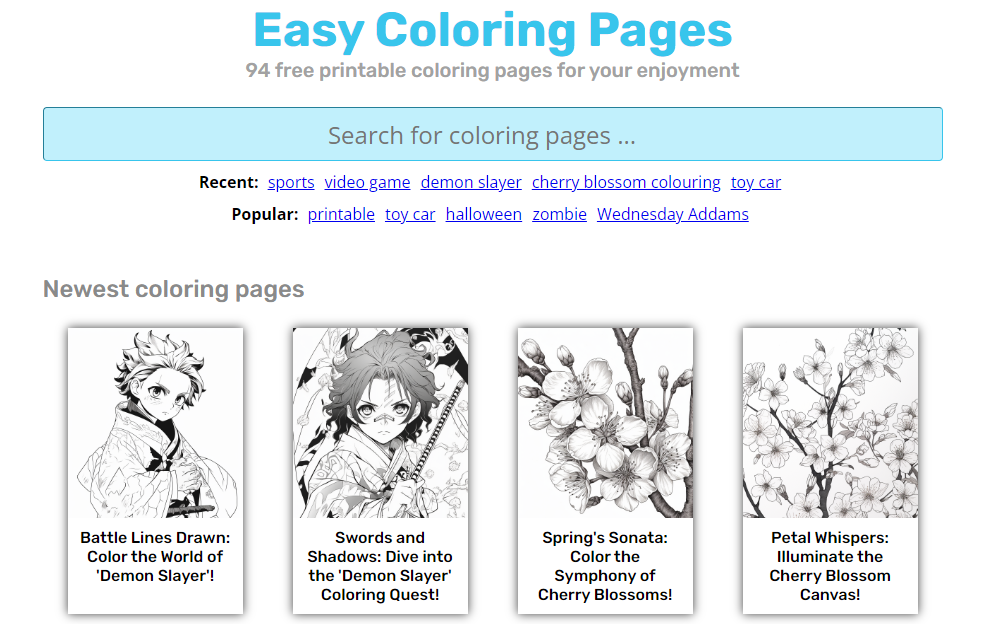Select the recent 'demon slayer' link

(x=471, y=182)
